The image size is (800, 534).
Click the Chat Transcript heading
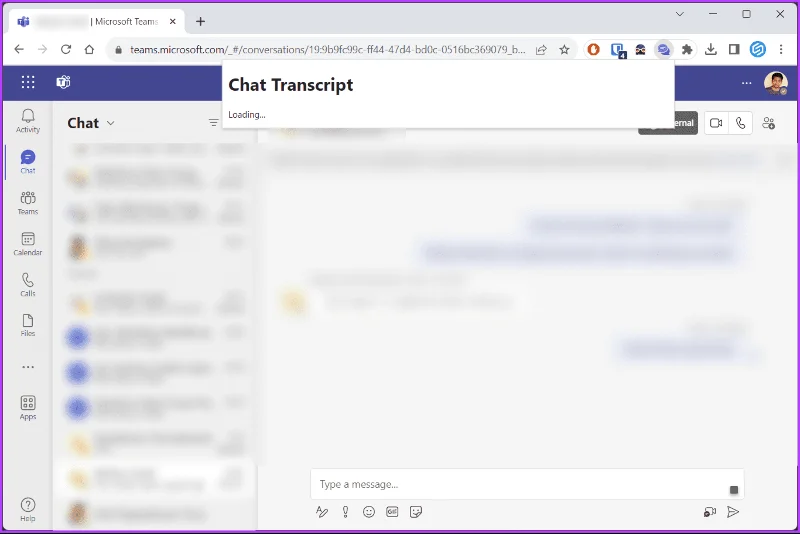[290, 85]
